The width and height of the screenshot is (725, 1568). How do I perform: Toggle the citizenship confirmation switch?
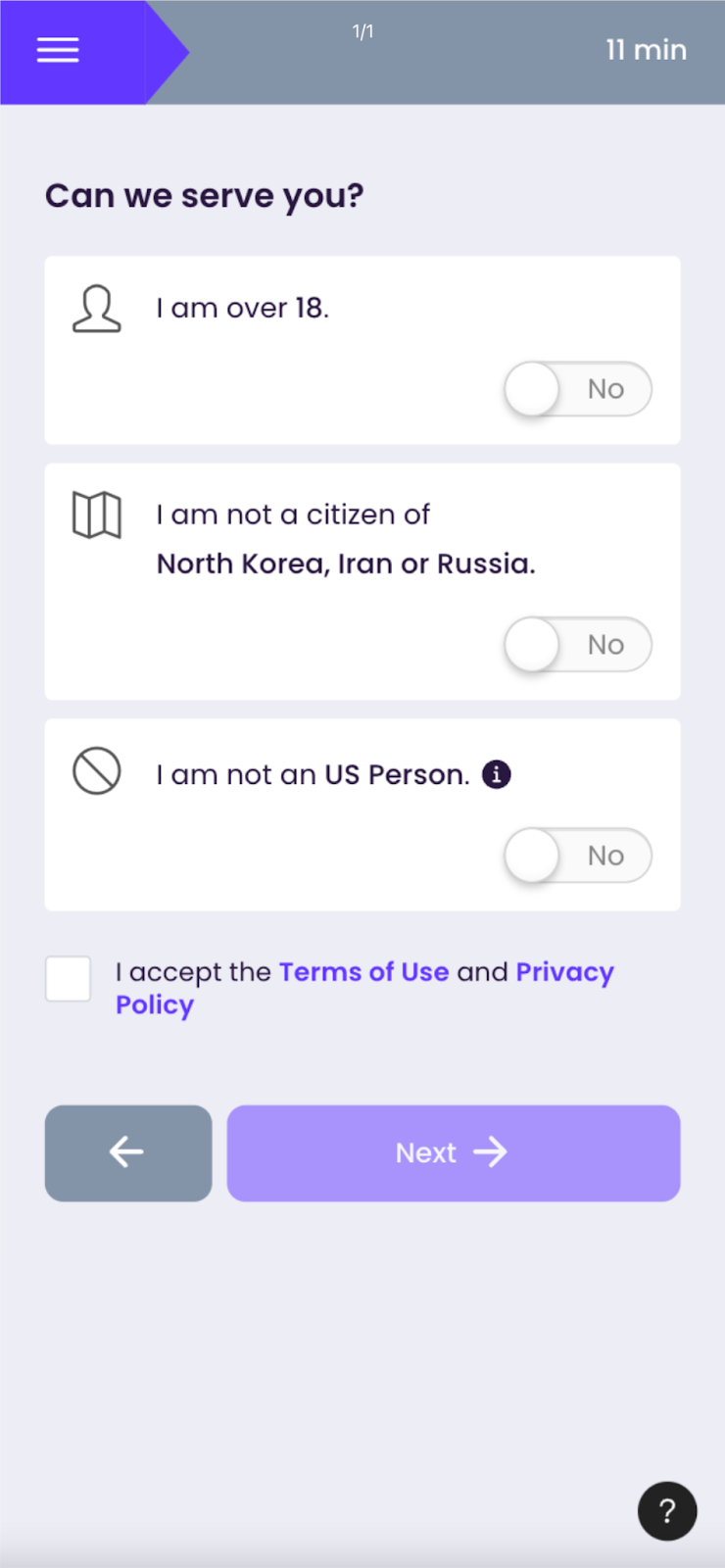point(577,645)
